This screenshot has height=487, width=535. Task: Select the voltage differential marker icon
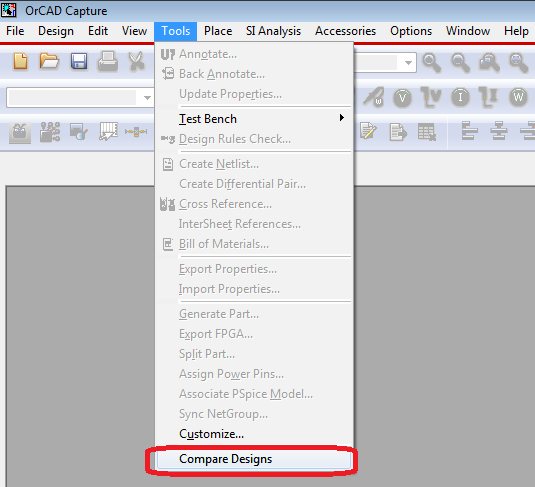coord(431,98)
